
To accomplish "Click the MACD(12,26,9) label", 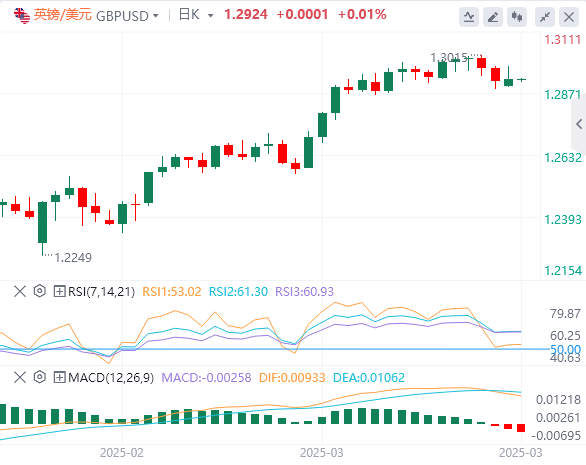I will point(111,378).
